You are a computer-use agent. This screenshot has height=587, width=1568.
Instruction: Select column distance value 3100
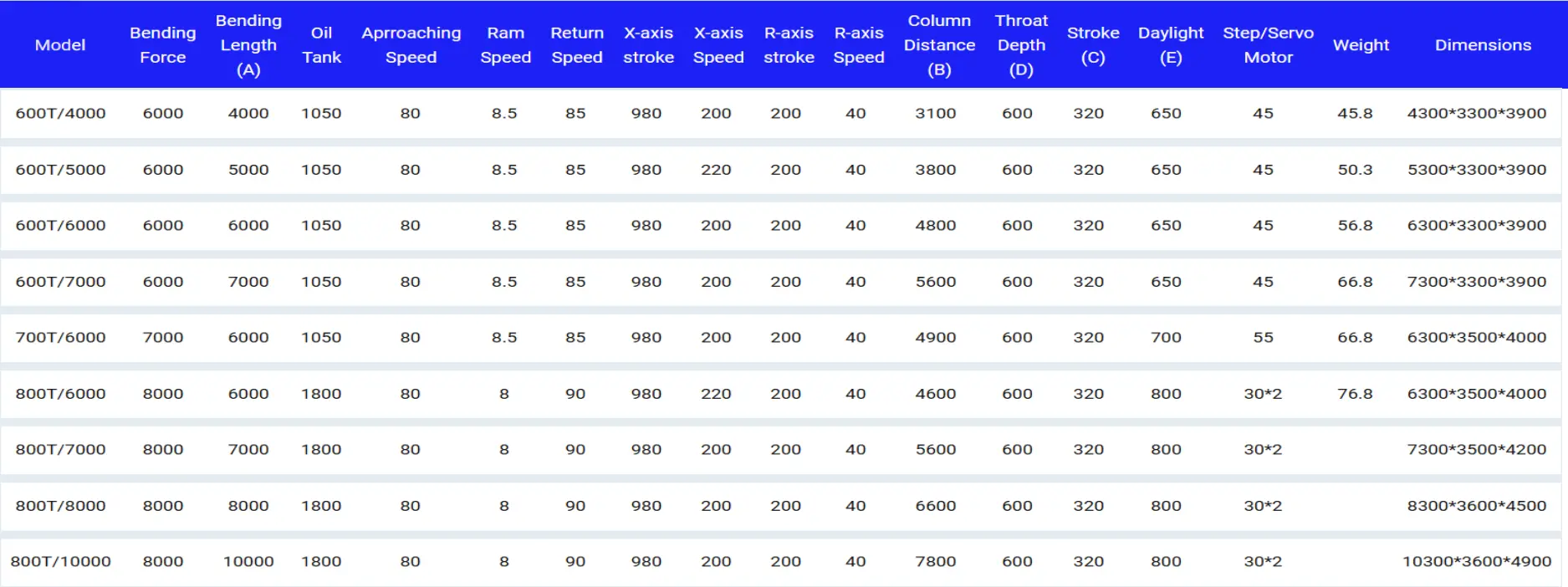[x=936, y=113]
